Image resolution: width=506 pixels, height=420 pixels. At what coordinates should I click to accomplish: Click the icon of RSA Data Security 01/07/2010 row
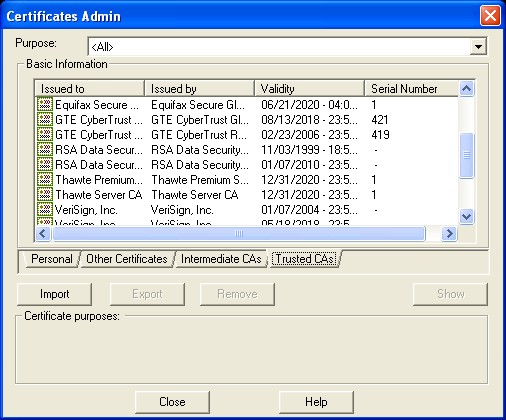pos(45,164)
